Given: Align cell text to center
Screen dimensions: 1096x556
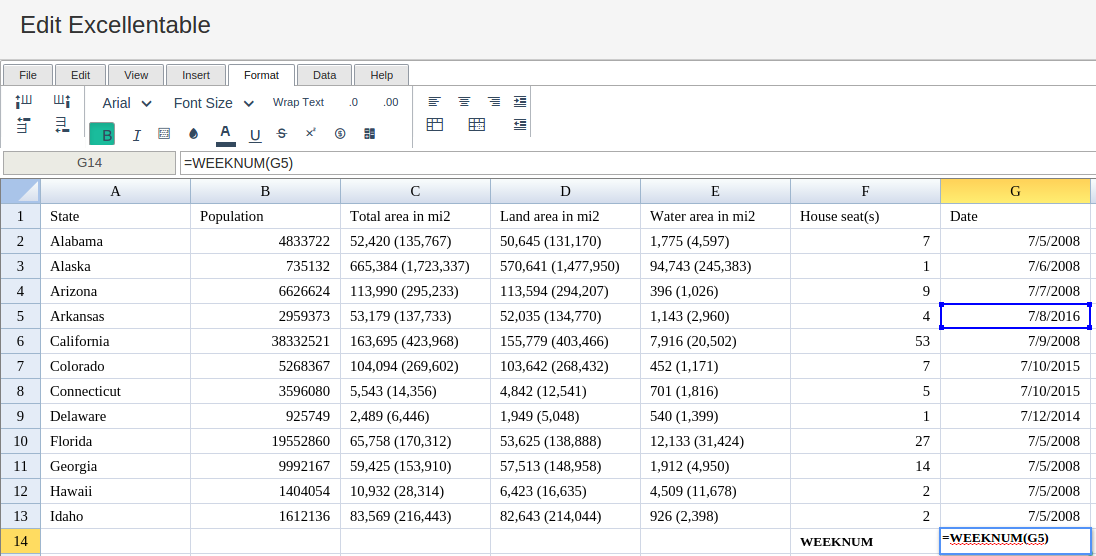Looking at the screenshot, I should click(464, 101).
